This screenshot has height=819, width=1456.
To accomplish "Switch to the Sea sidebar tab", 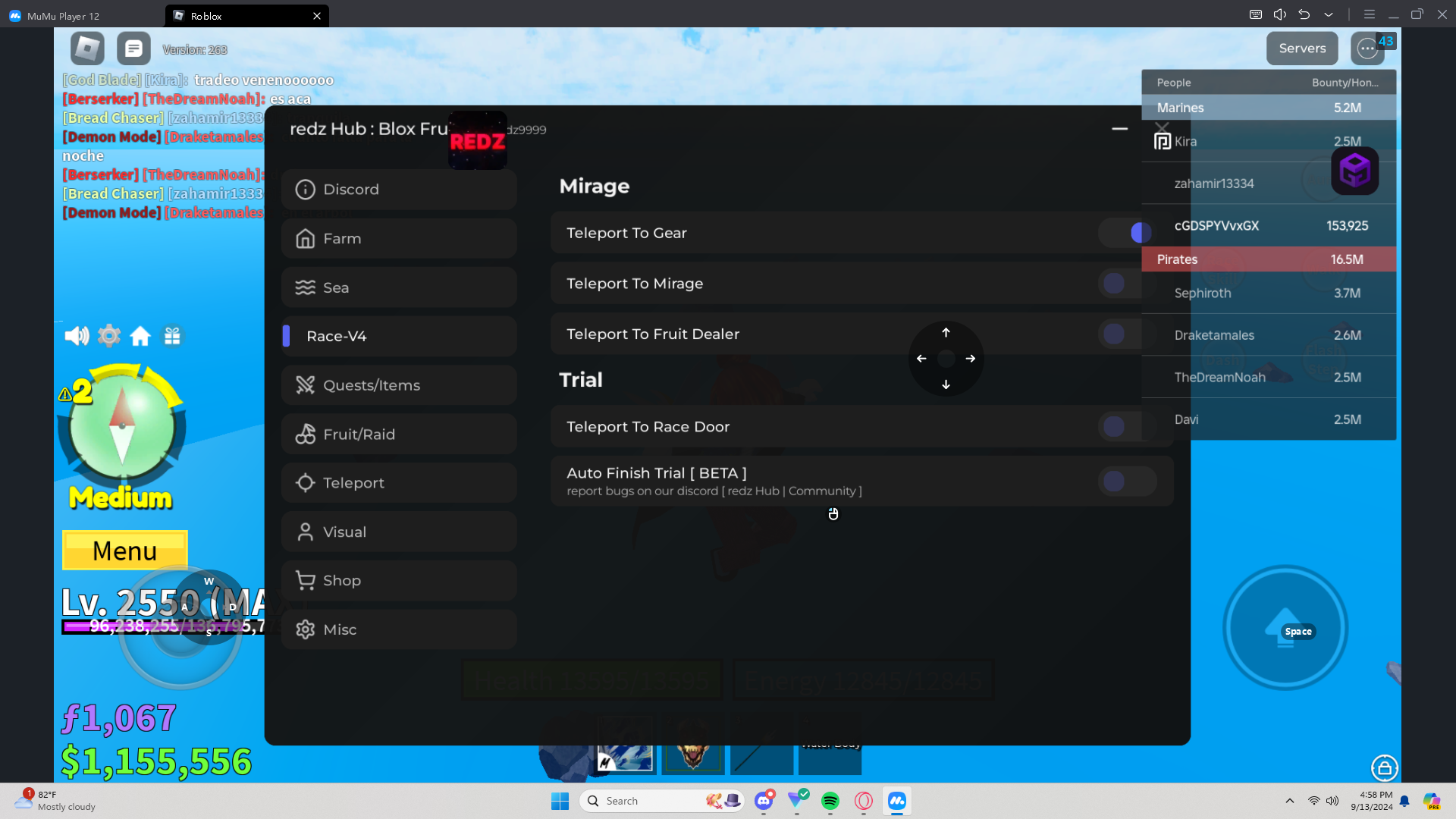I will 399,287.
